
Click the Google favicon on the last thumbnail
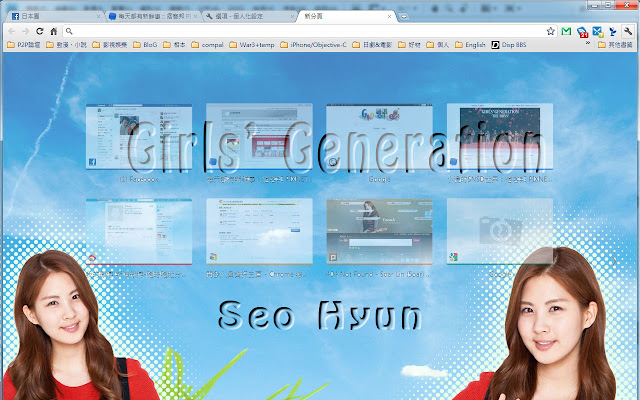[453, 257]
